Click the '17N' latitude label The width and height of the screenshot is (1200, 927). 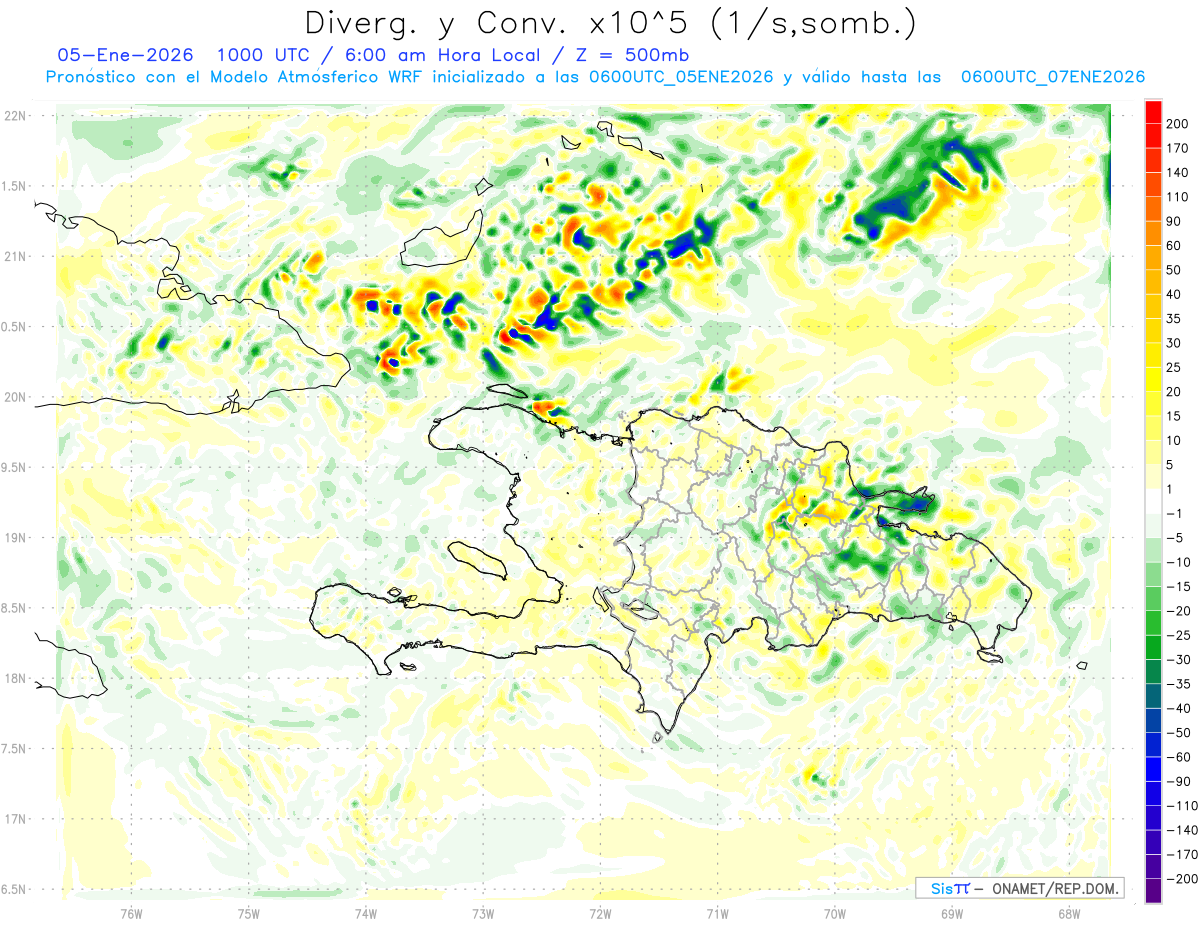point(15,819)
